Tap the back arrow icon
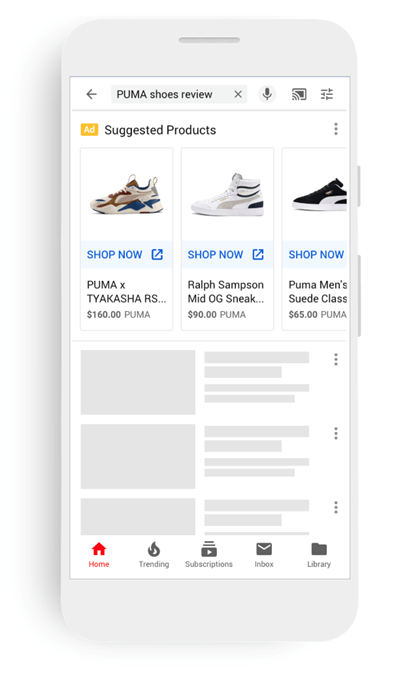Screen dimensions: 413x675 coord(91,94)
